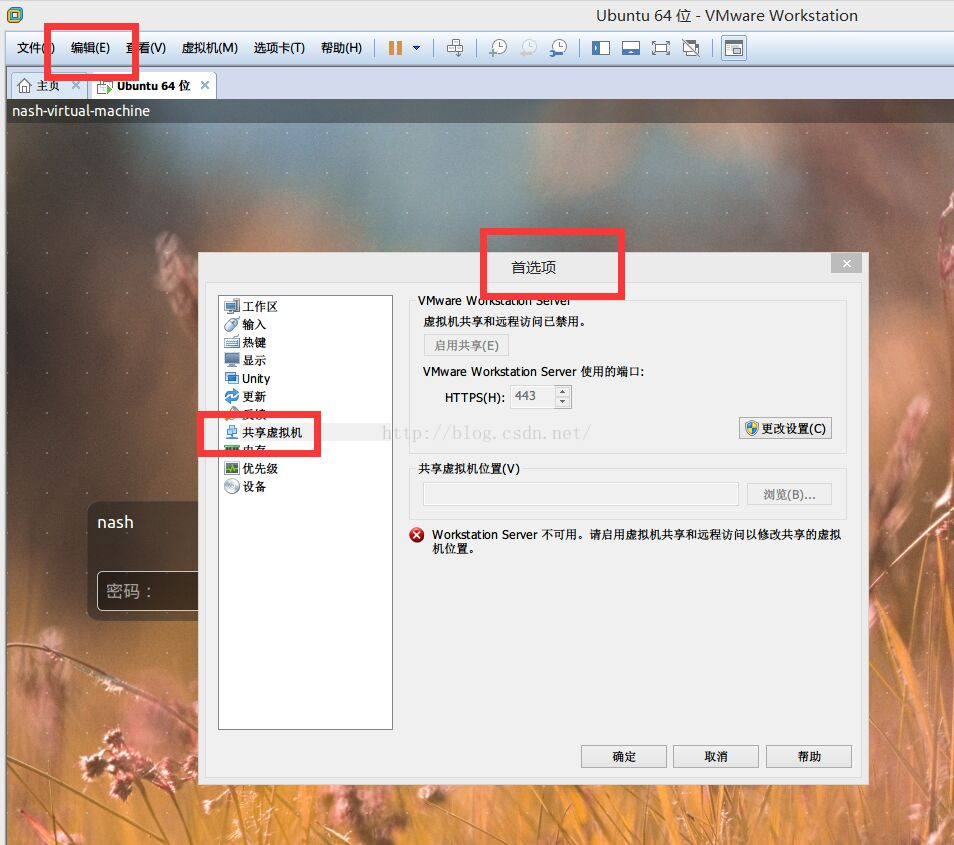Click the 显示 display icon
Screen dimensions: 954x845
coord(232,360)
